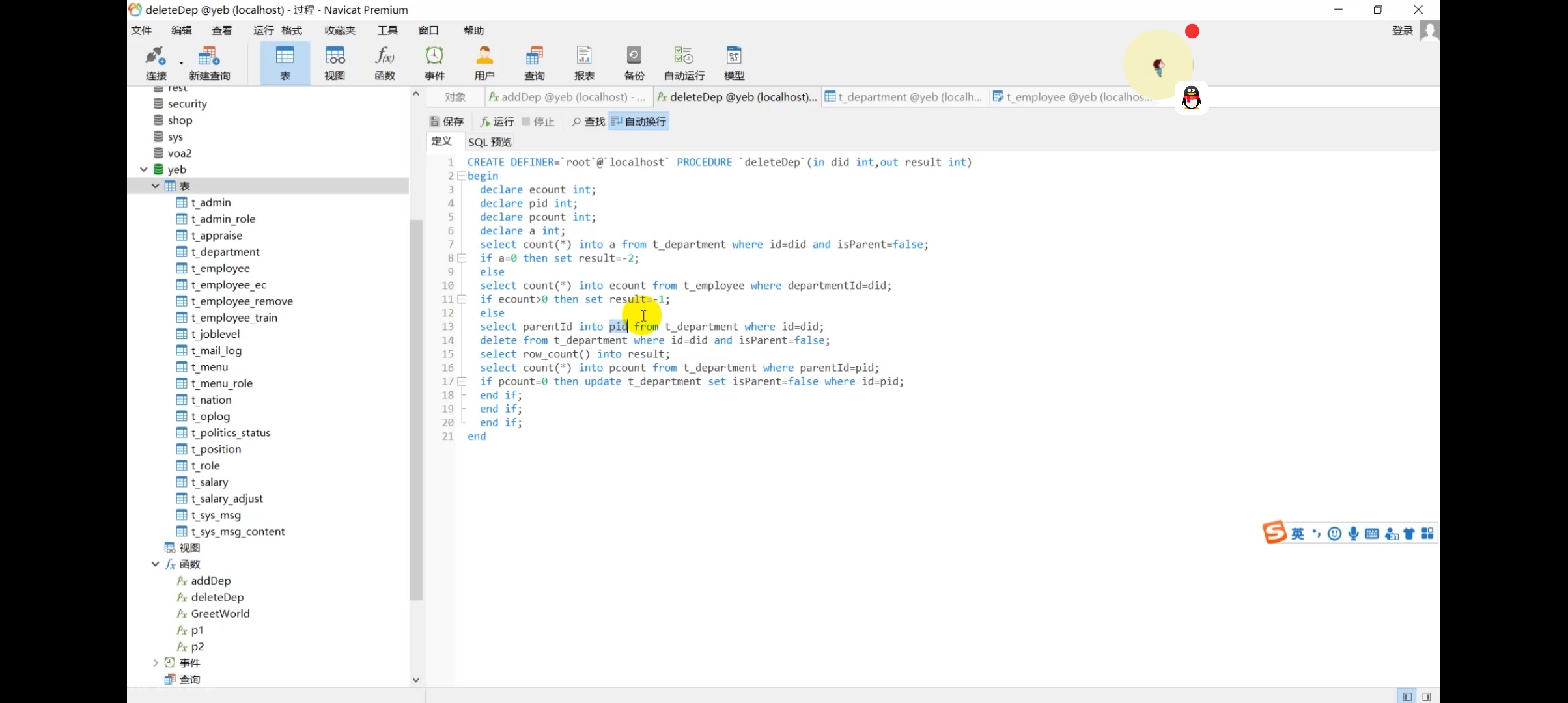Image resolution: width=1568 pixels, height=703 pixels.
Task: Open the 视图 (View) toolbar icon
Action: coord(335,62)
